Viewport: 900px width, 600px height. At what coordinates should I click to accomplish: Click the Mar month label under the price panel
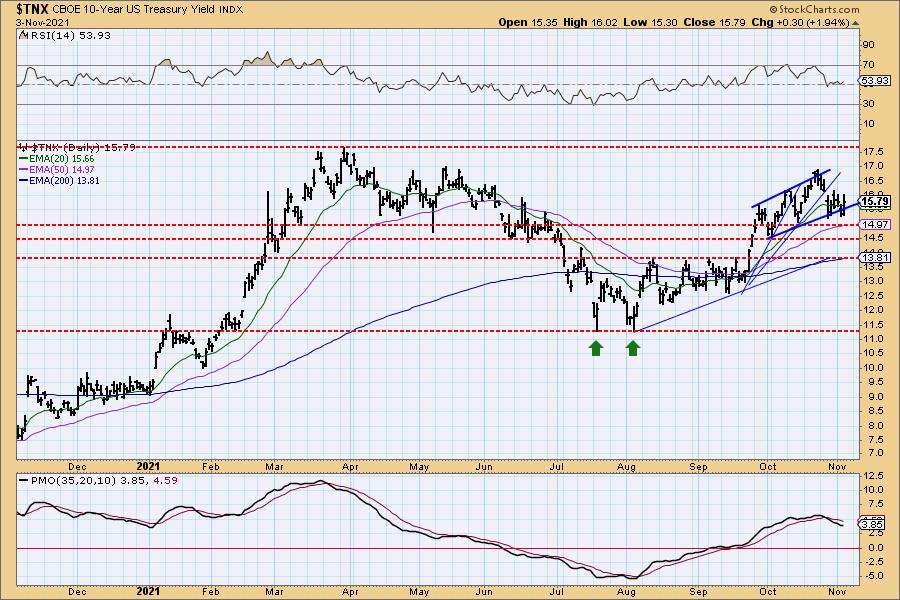tap(274, 467)
